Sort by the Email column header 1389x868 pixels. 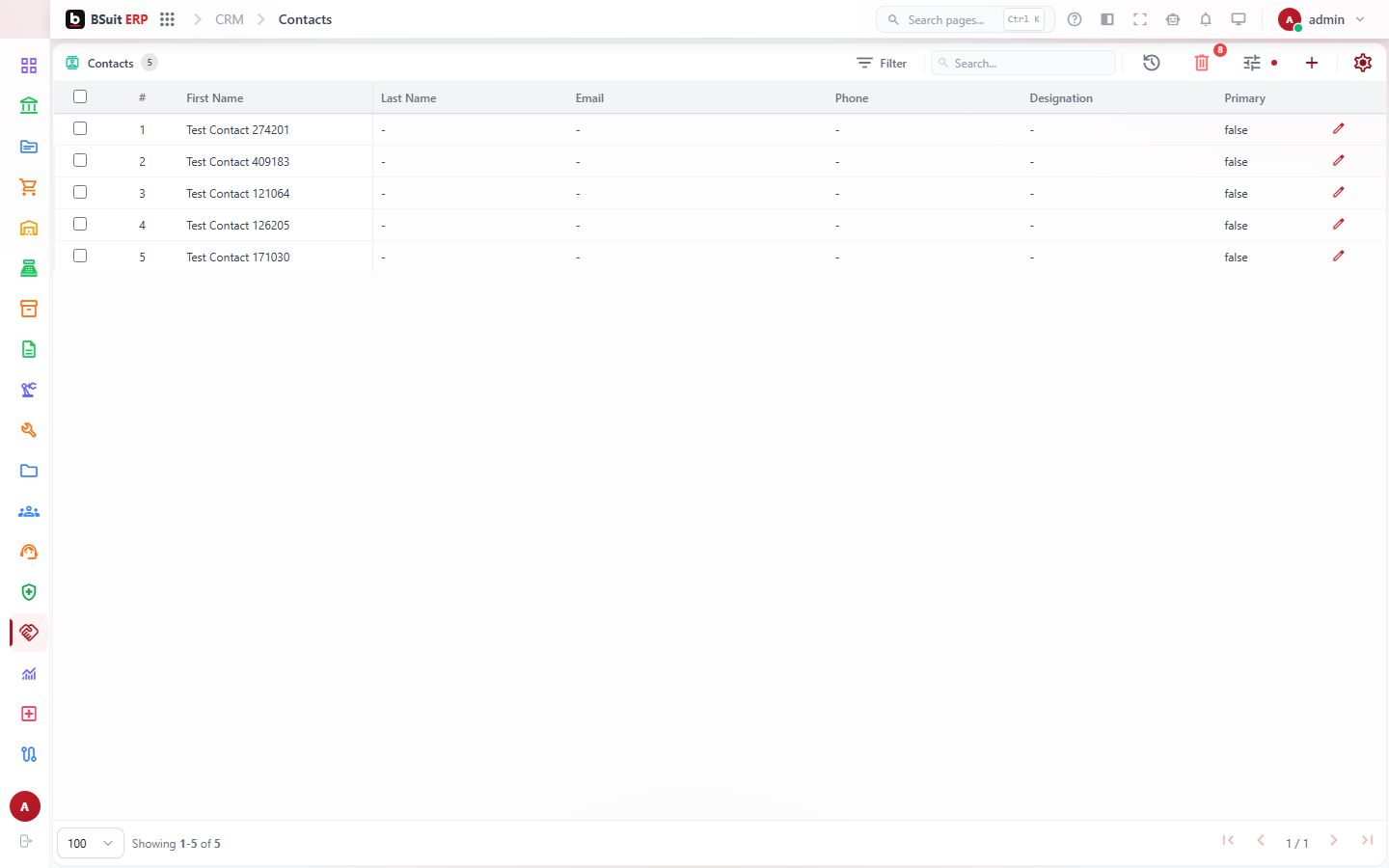[589, 98]
